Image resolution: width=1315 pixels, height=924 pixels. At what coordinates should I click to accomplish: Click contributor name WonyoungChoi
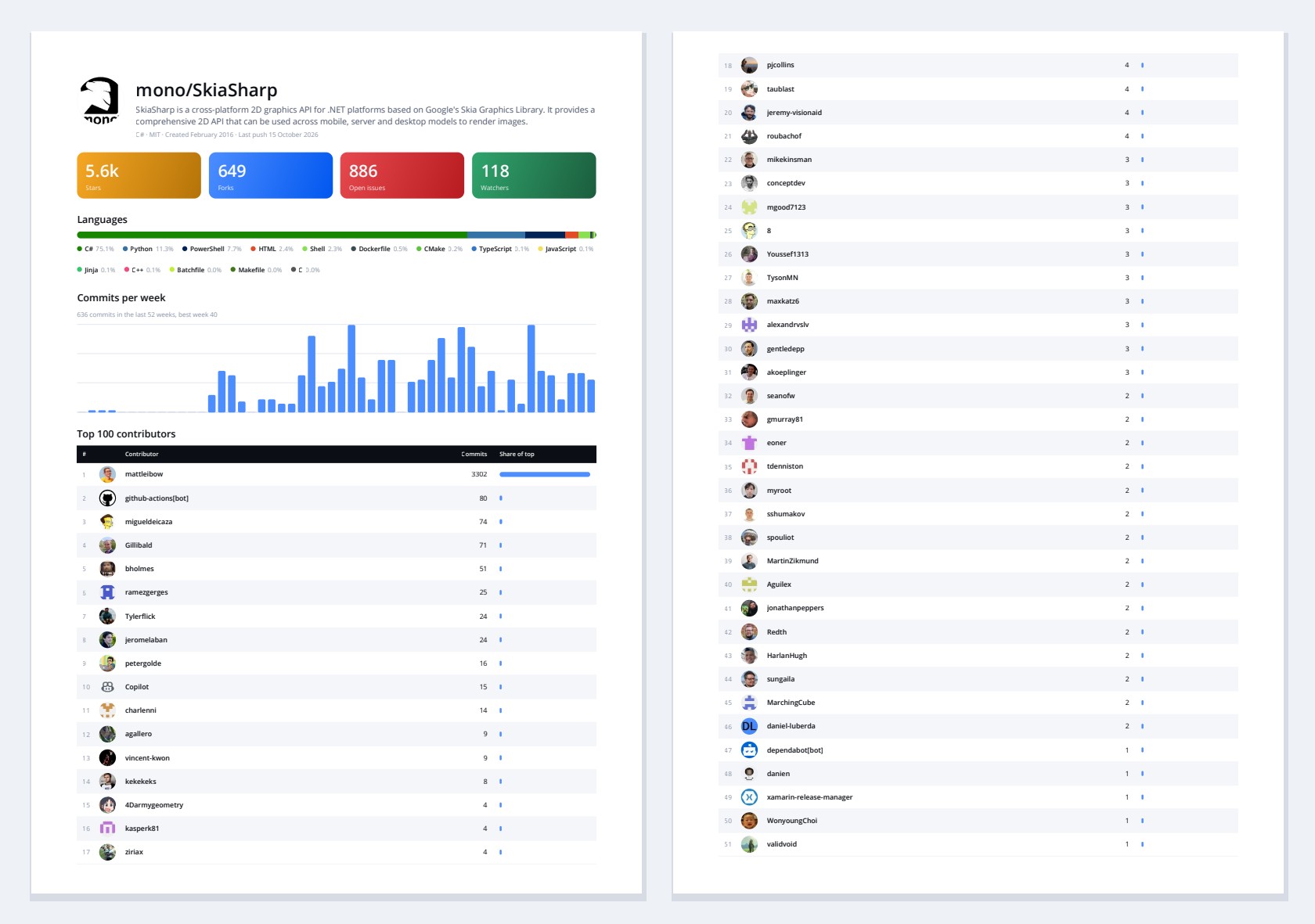792,821
